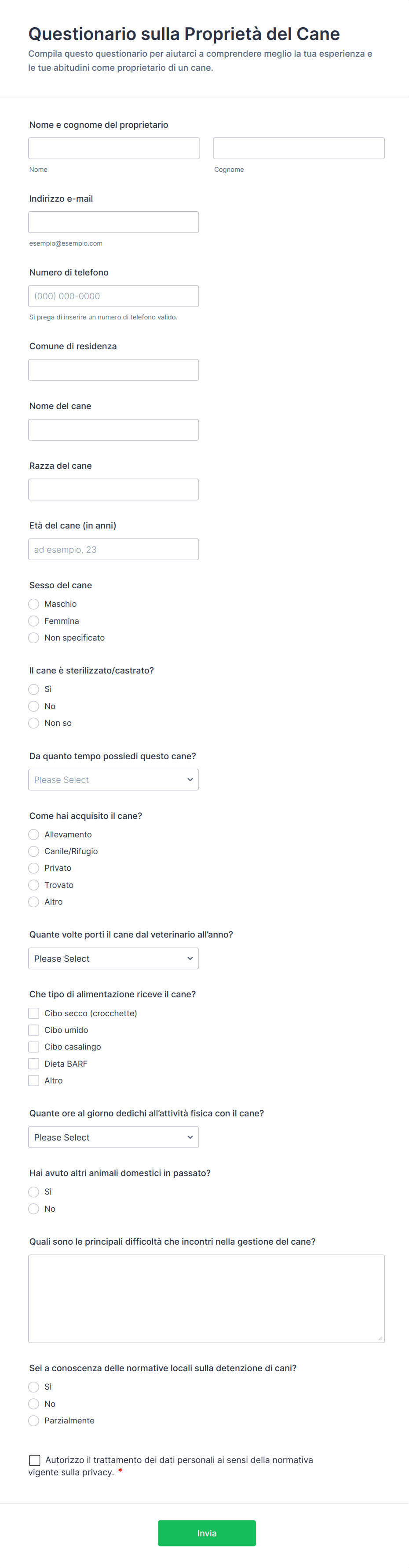Image resolution: width=409 pixels, height=1568 pixels.
Task: Open the dog ownership duration dropdown
Action: (113, 780)
